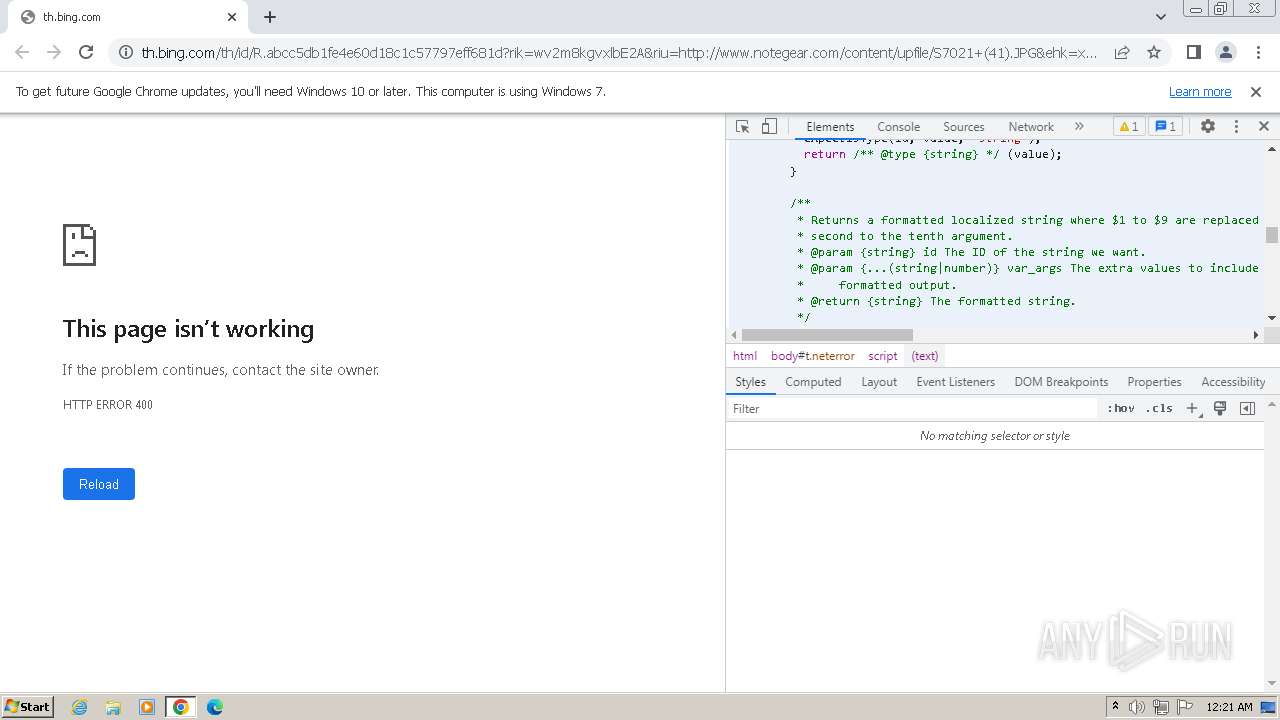
Task: Open Event Listeners pane tab
Action: pyautogui.click(x=955, y=382)
